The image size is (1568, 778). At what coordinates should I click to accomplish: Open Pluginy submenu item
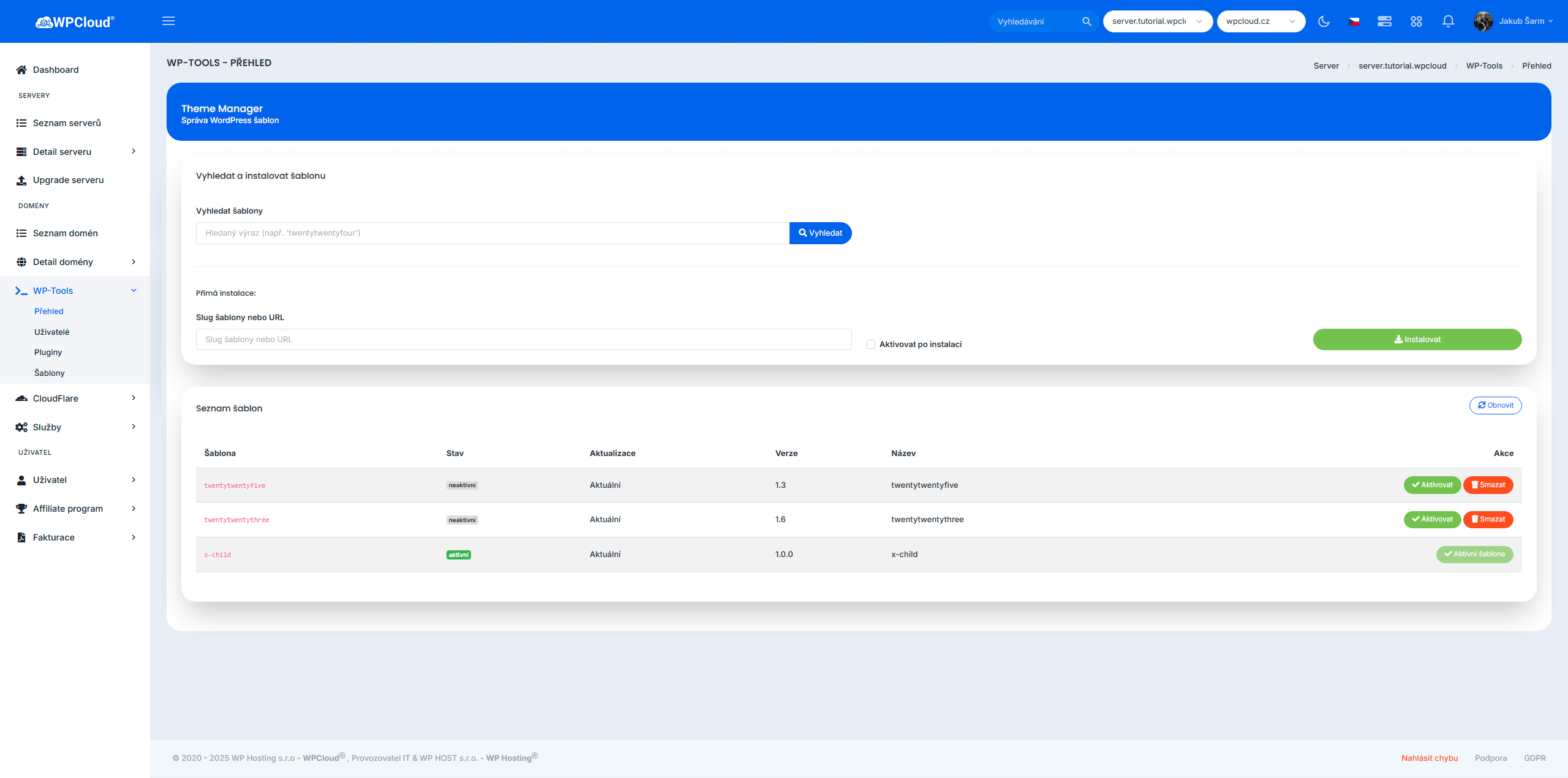point(48,353)
